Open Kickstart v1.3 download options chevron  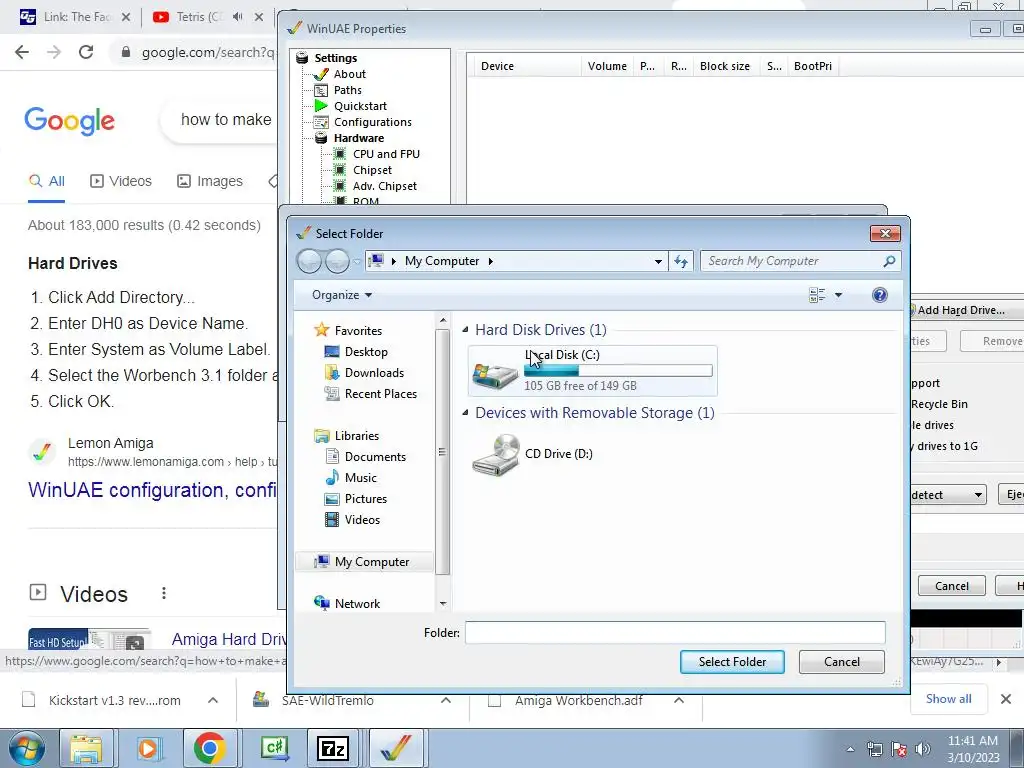pos(213,700)
